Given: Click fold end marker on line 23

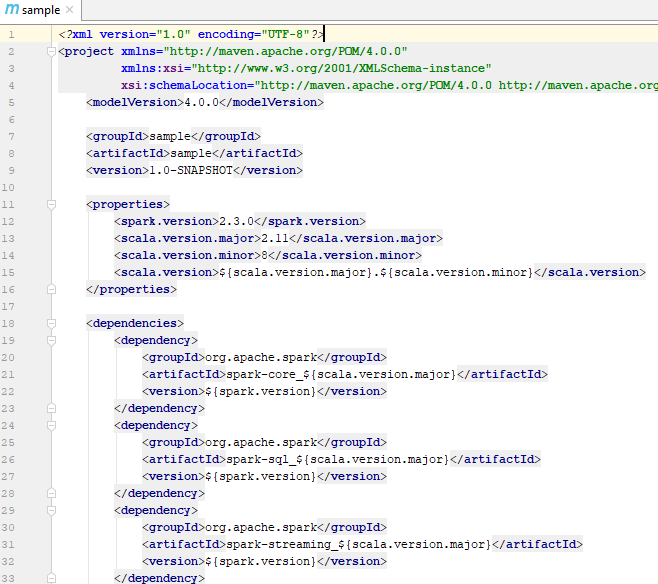Looking at the screenshot, I should click(51, 409).
